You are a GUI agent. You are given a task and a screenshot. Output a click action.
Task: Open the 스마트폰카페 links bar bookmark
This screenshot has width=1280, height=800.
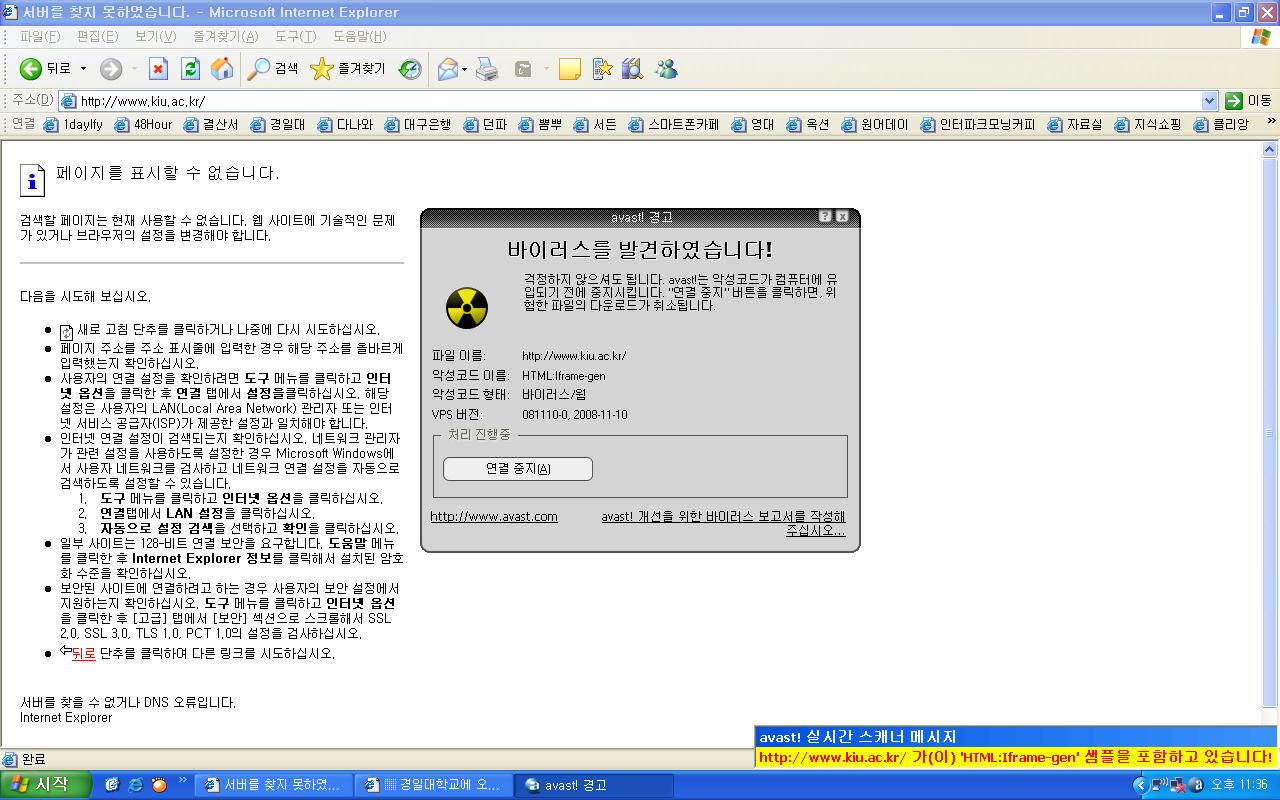674,125
